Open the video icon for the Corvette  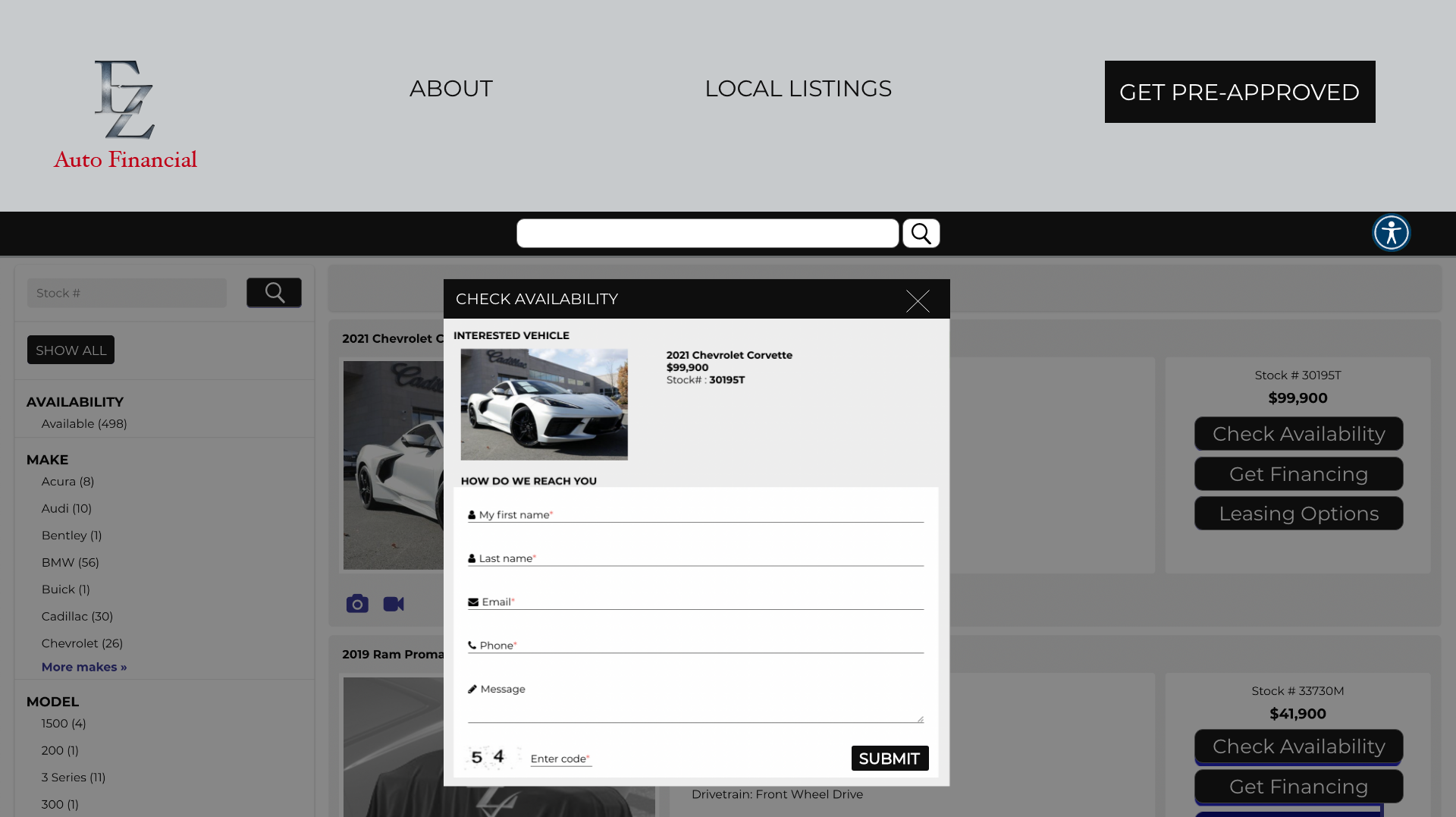pos(394,604)
